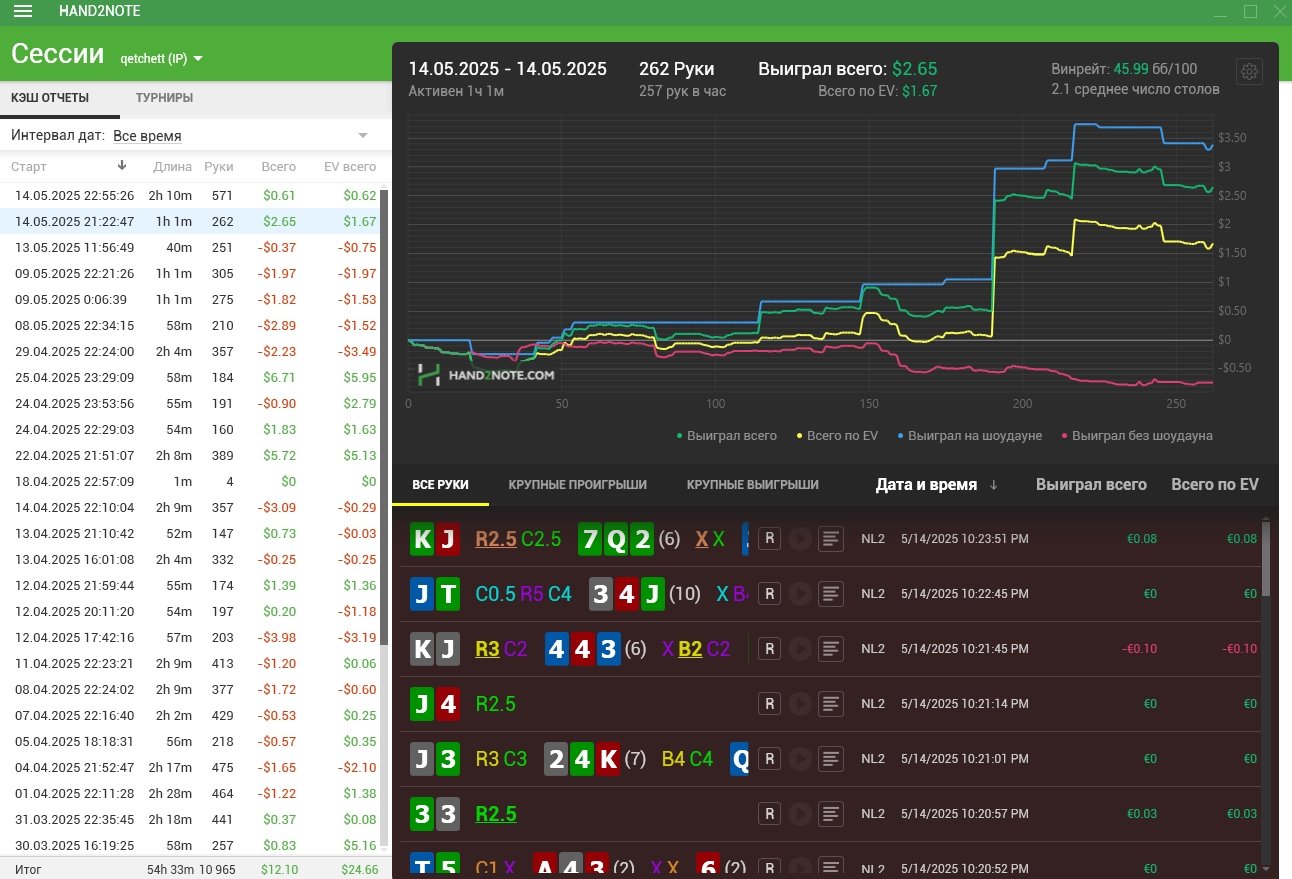Toggle the Выиграл на шоудауне legend series

coord(969,435)
